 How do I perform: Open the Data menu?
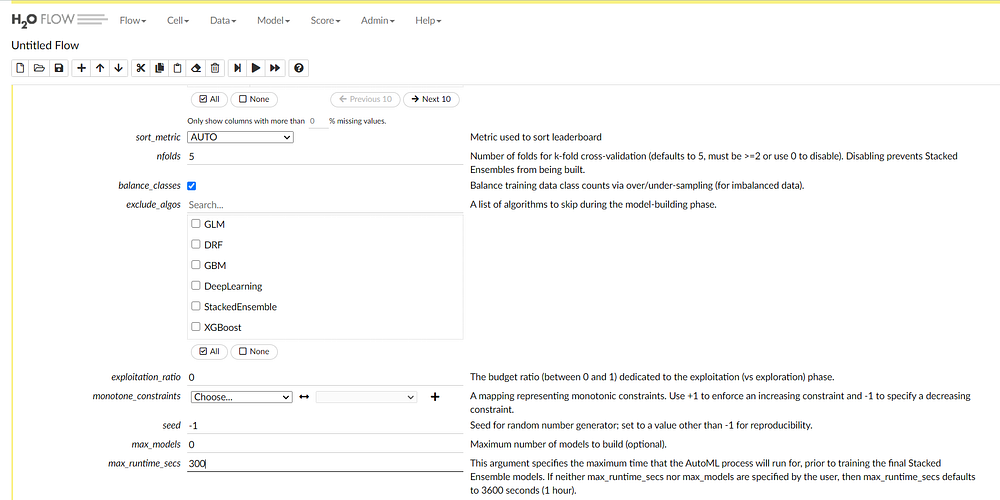point(223,20)
